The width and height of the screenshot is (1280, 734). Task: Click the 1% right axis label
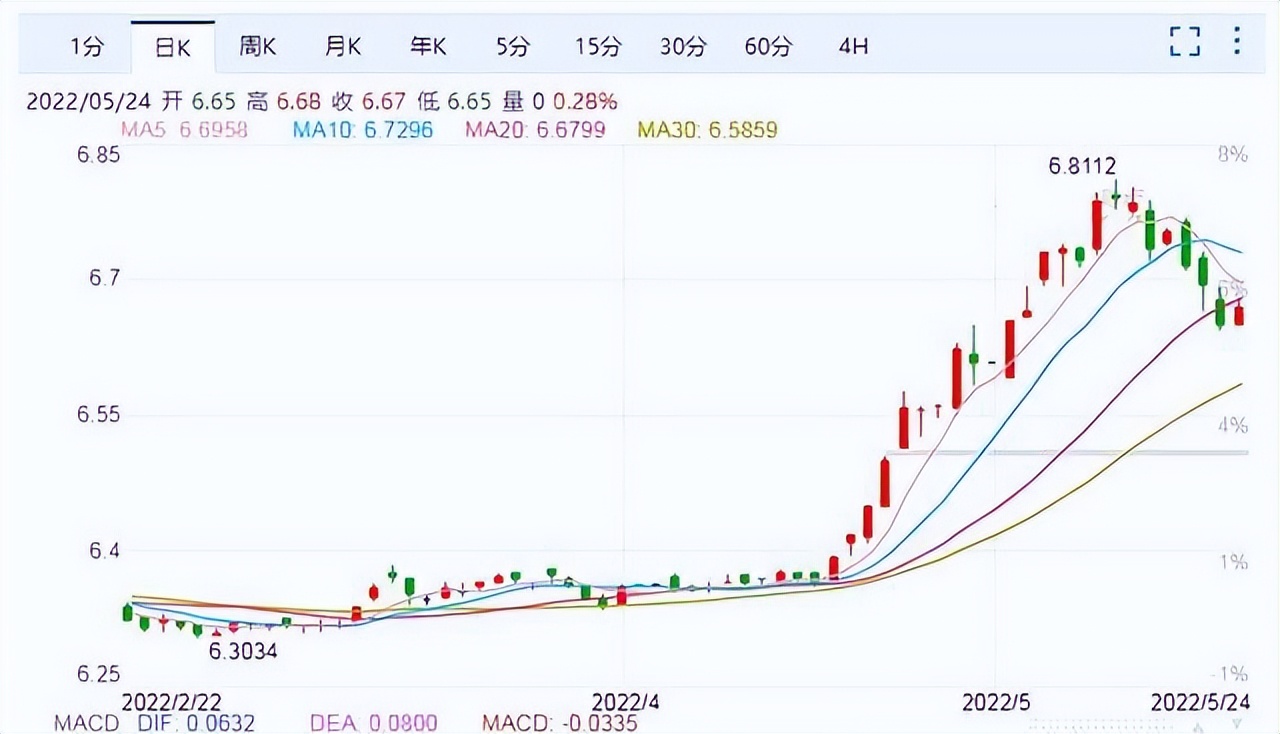tap(1233, 562)
